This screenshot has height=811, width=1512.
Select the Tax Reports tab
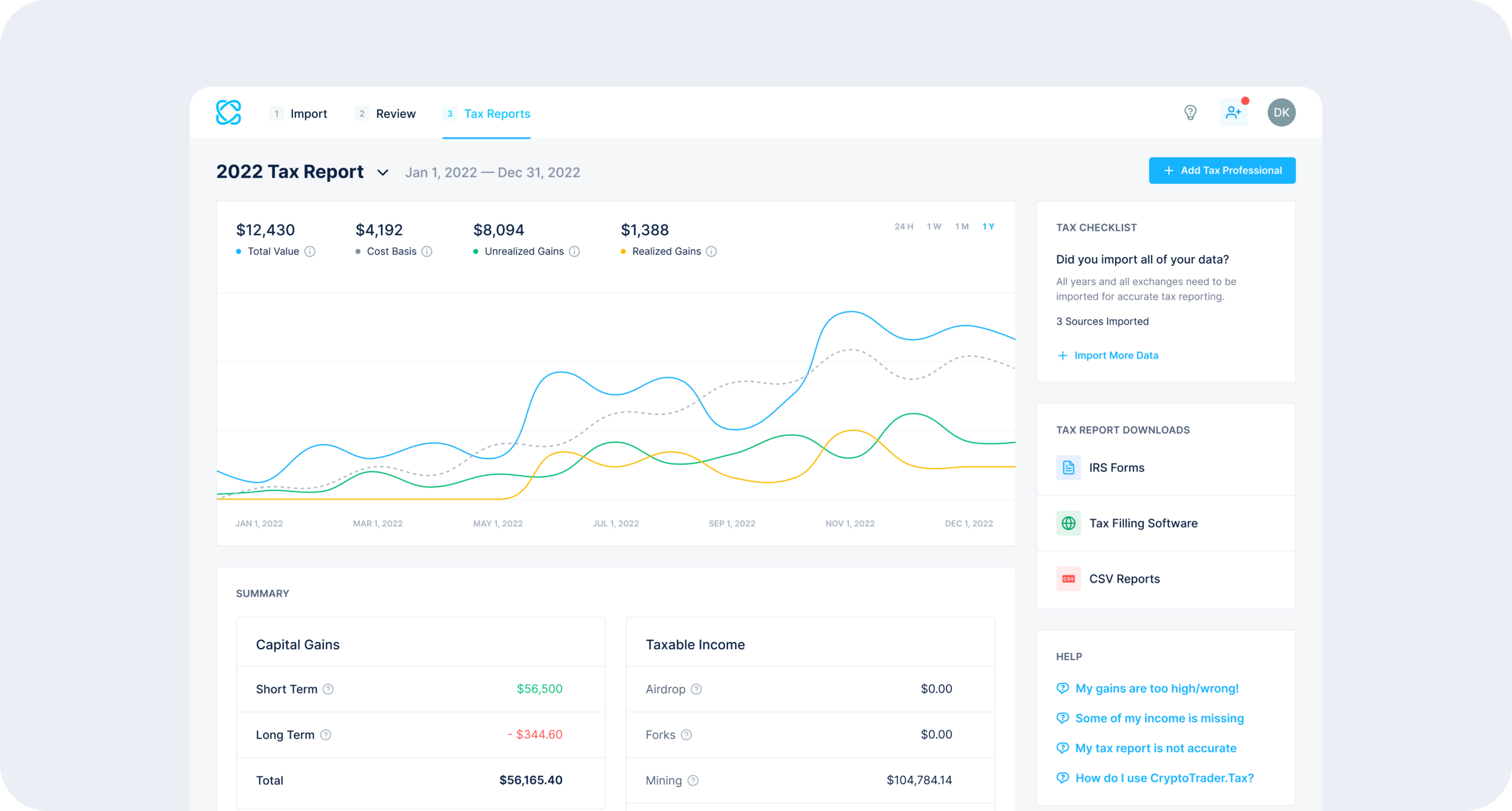(x=487, y=113)
